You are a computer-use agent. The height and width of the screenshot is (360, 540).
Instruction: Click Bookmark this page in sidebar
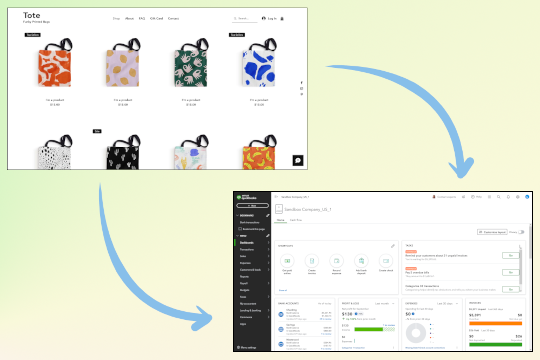[252, 229]
